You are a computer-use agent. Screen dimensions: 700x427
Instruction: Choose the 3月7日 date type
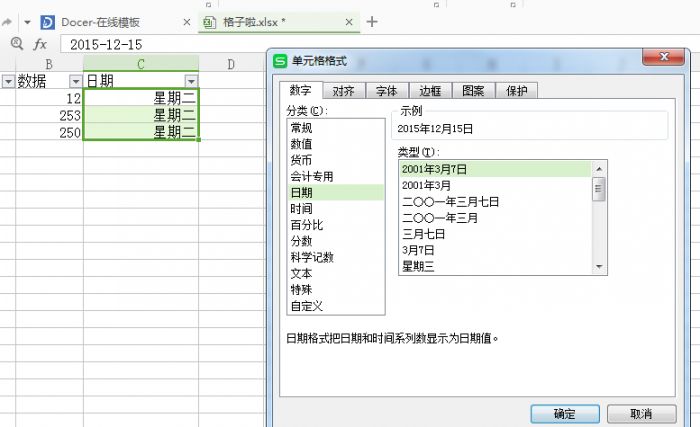[496, 250]
